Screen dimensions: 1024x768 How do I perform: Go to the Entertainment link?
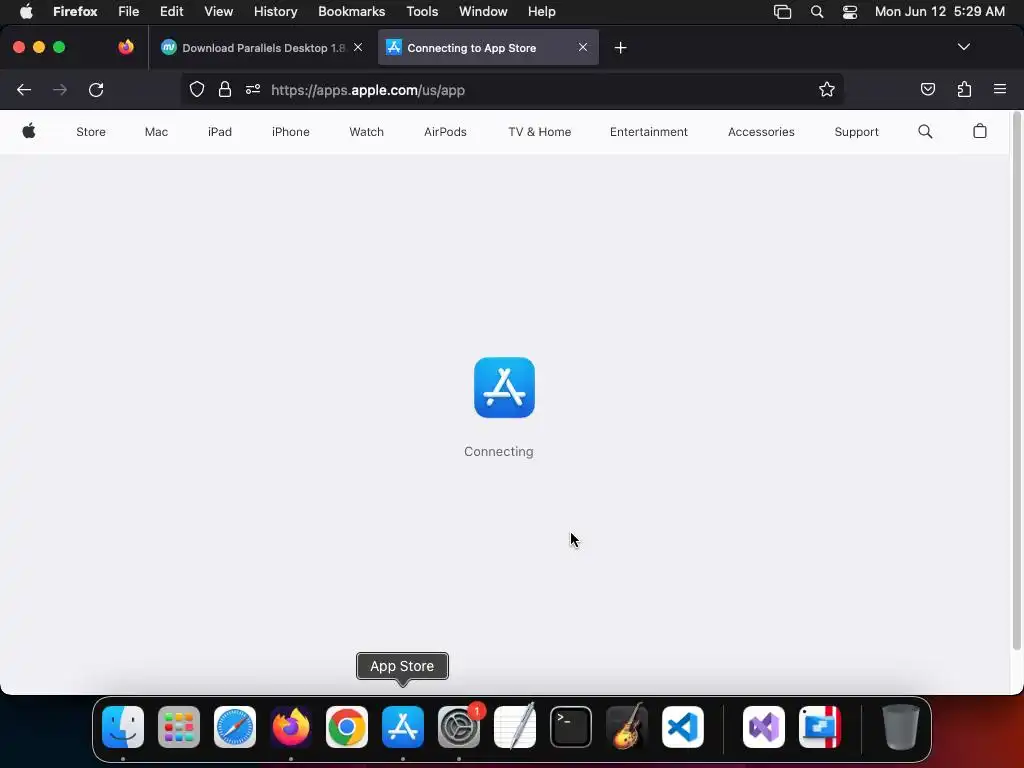[648, 132]
